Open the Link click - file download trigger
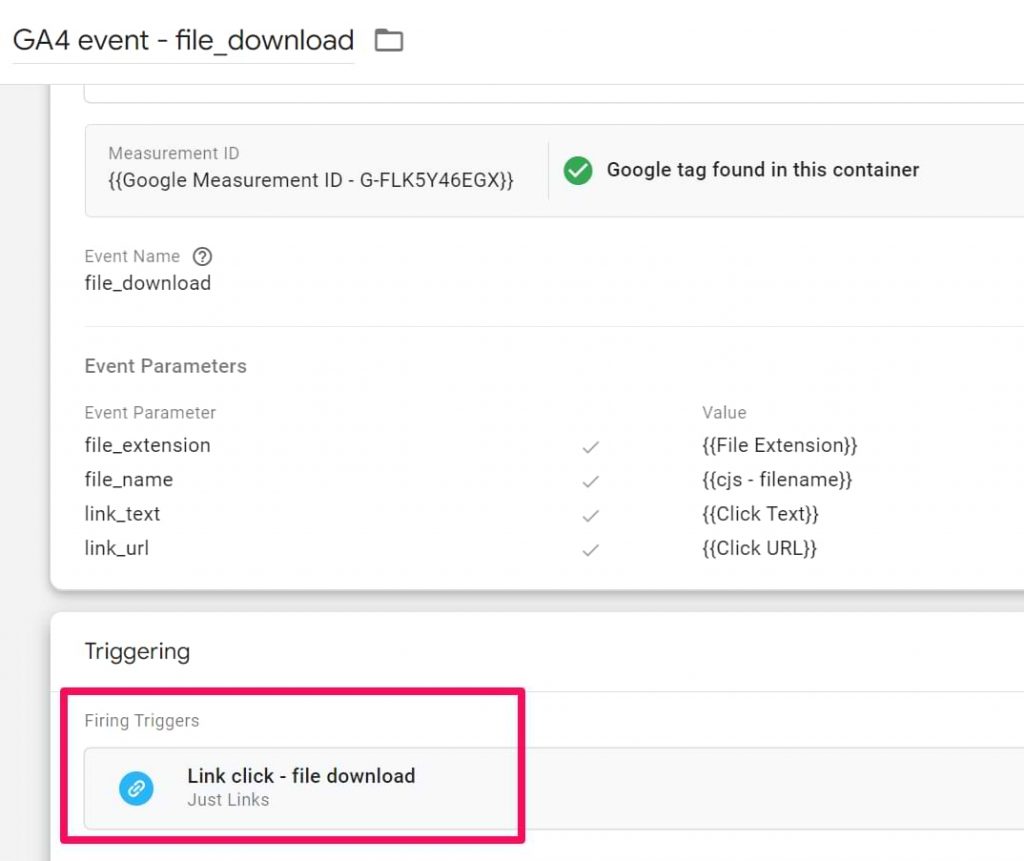Image resolution: width=1024 pixels, height=861 pixels. click(x=301, y=775)
